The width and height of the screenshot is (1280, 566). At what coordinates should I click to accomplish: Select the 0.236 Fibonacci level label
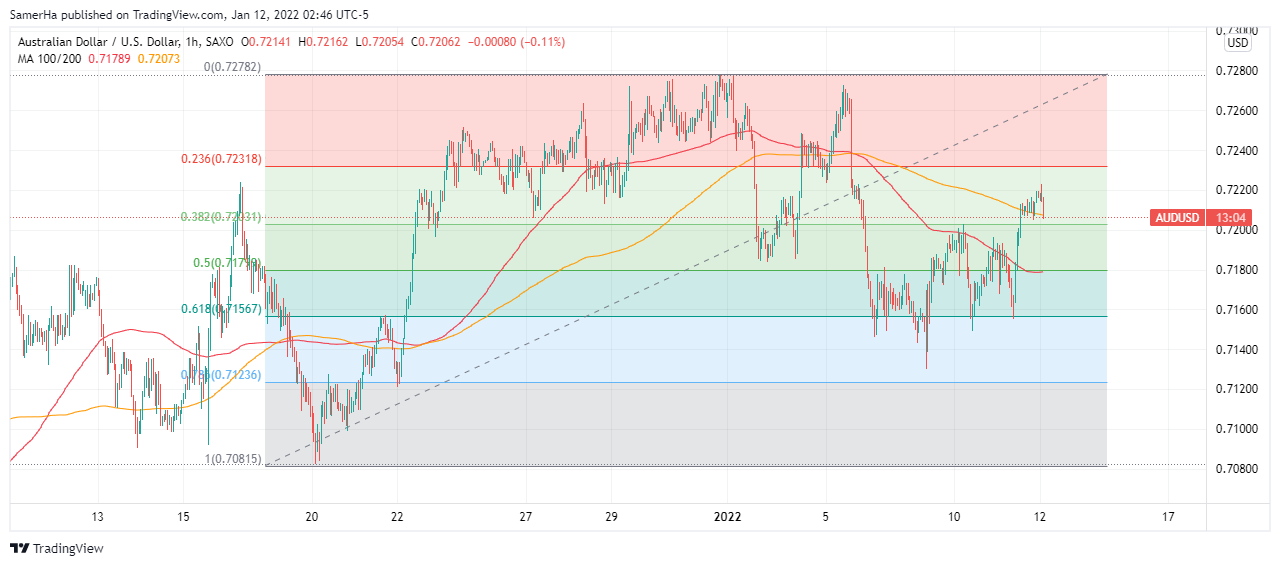[220, 159]
